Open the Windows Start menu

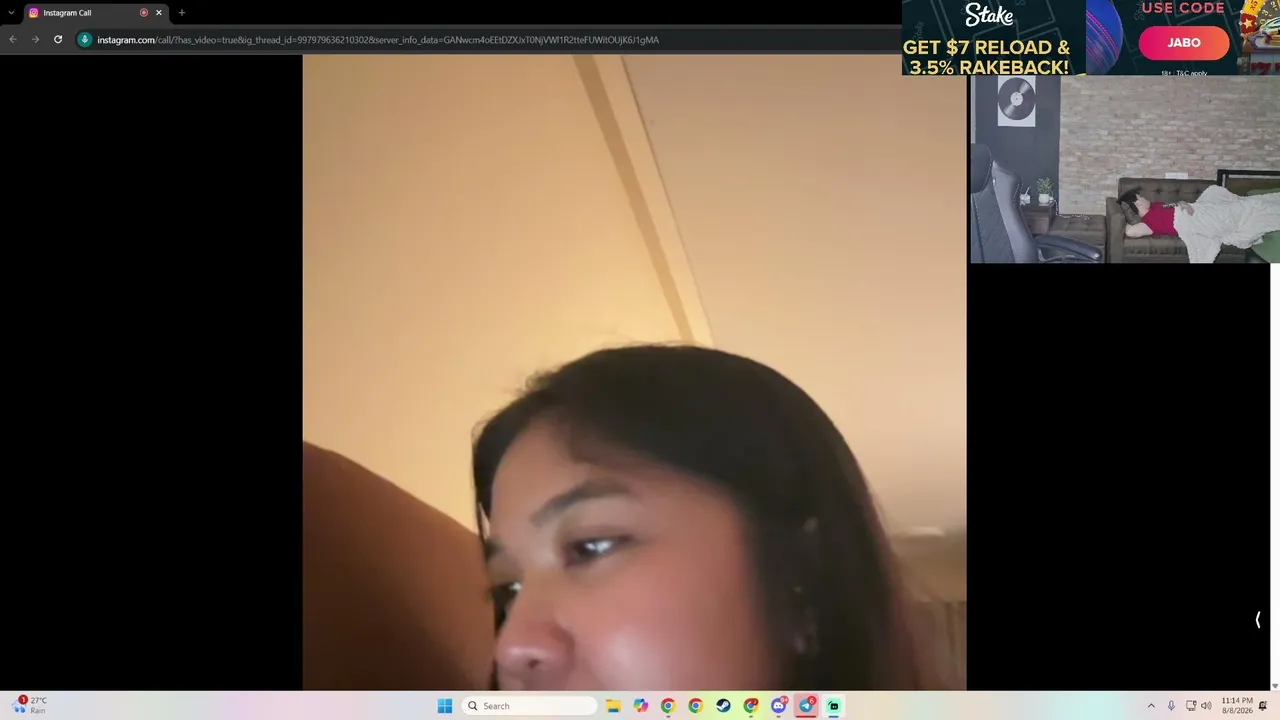click(445, 706)
